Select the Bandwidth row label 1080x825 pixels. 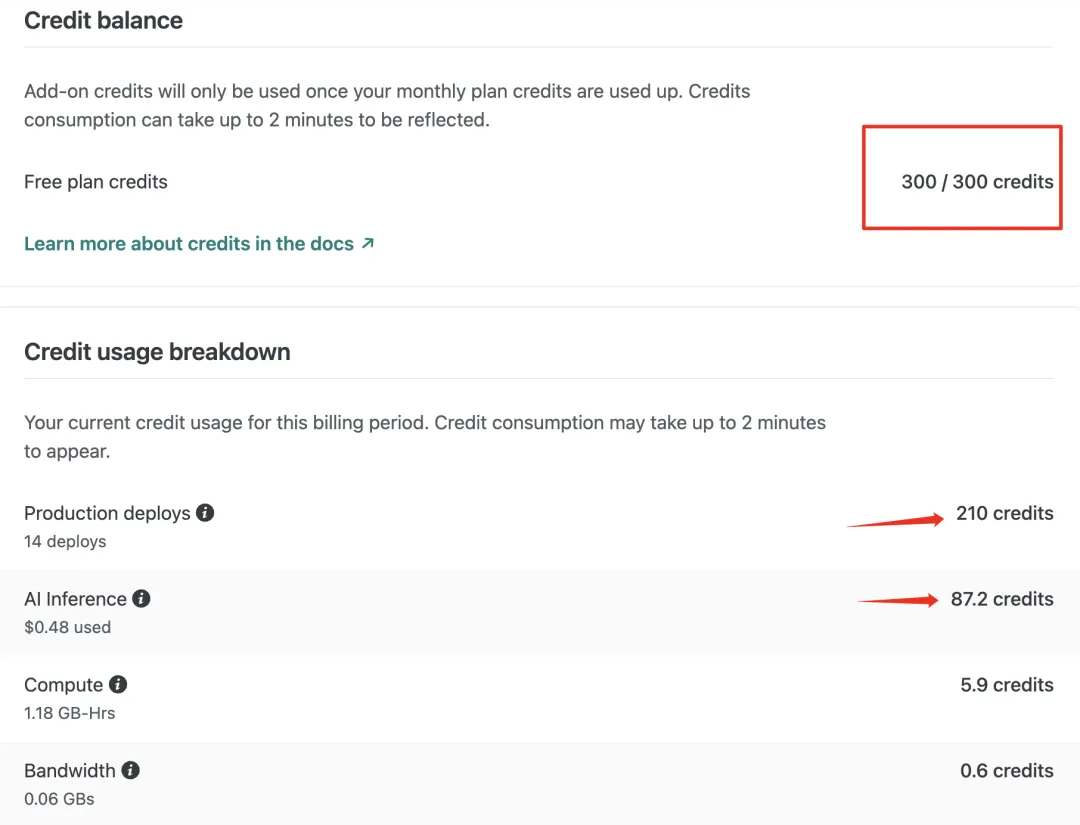pyautogui.click(x=70, y=771)
